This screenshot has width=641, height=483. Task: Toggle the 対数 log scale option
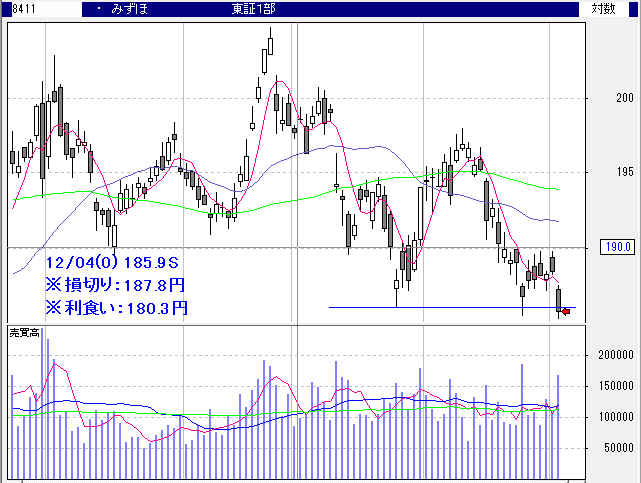click(602, 9)
